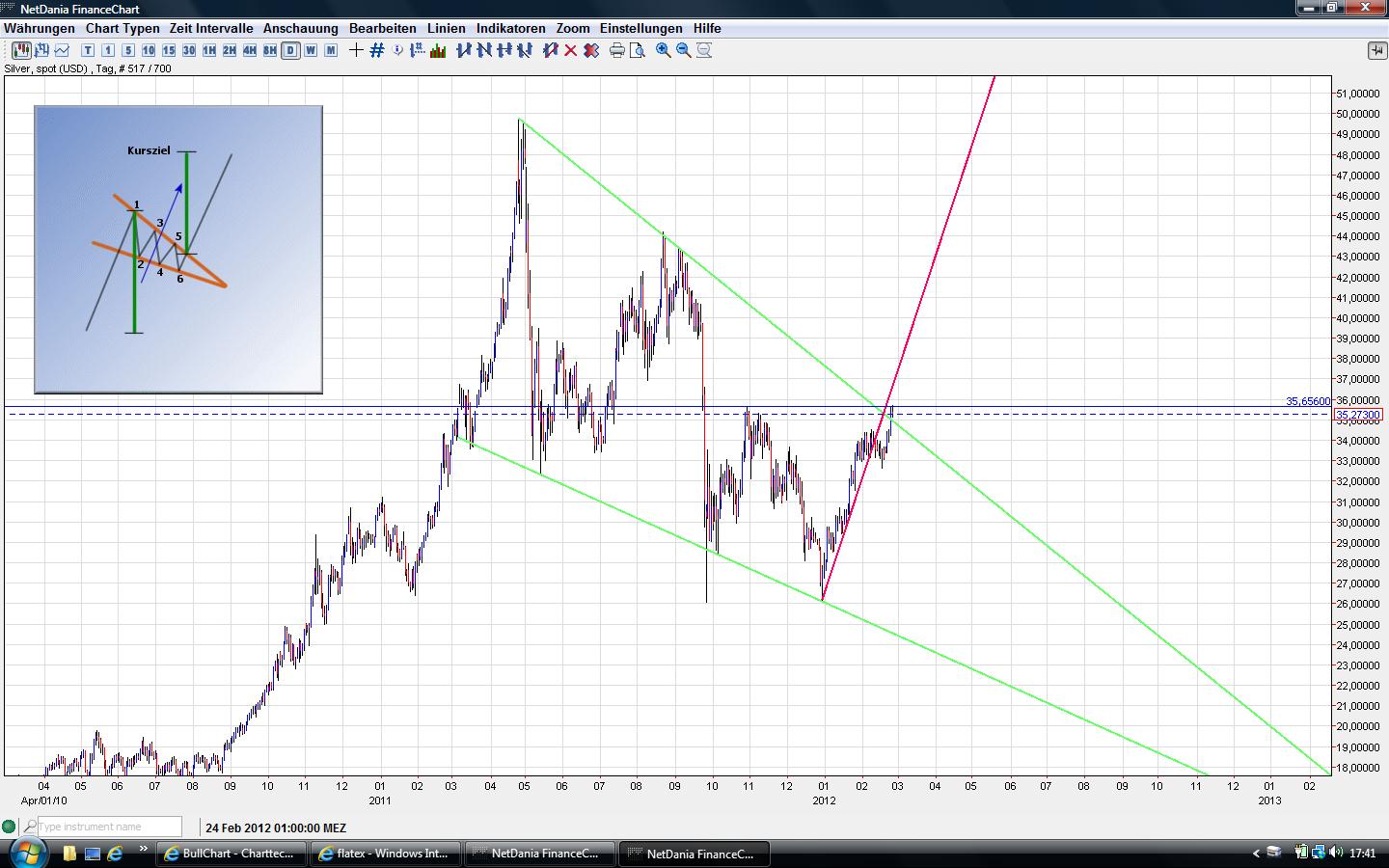
Task: Toggle the weekly (W) interval button
Action: [x=311, y=50]
